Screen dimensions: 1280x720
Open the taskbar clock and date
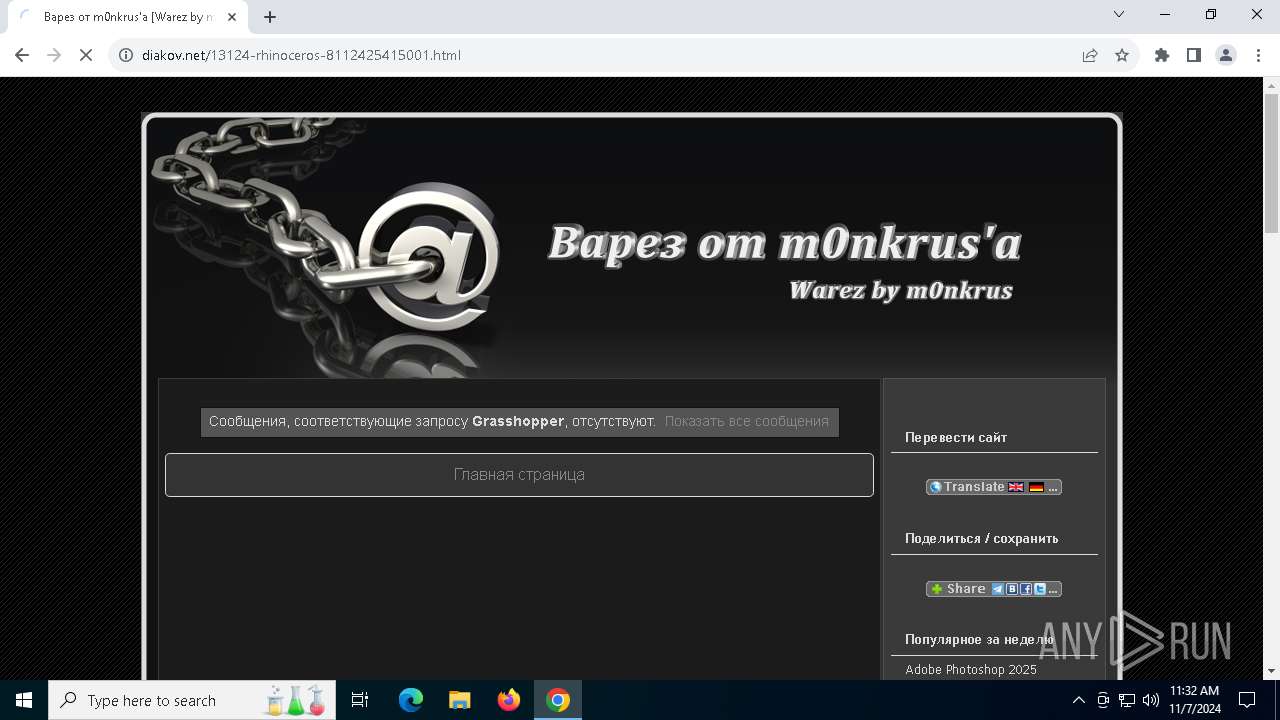pos(1195,700)
